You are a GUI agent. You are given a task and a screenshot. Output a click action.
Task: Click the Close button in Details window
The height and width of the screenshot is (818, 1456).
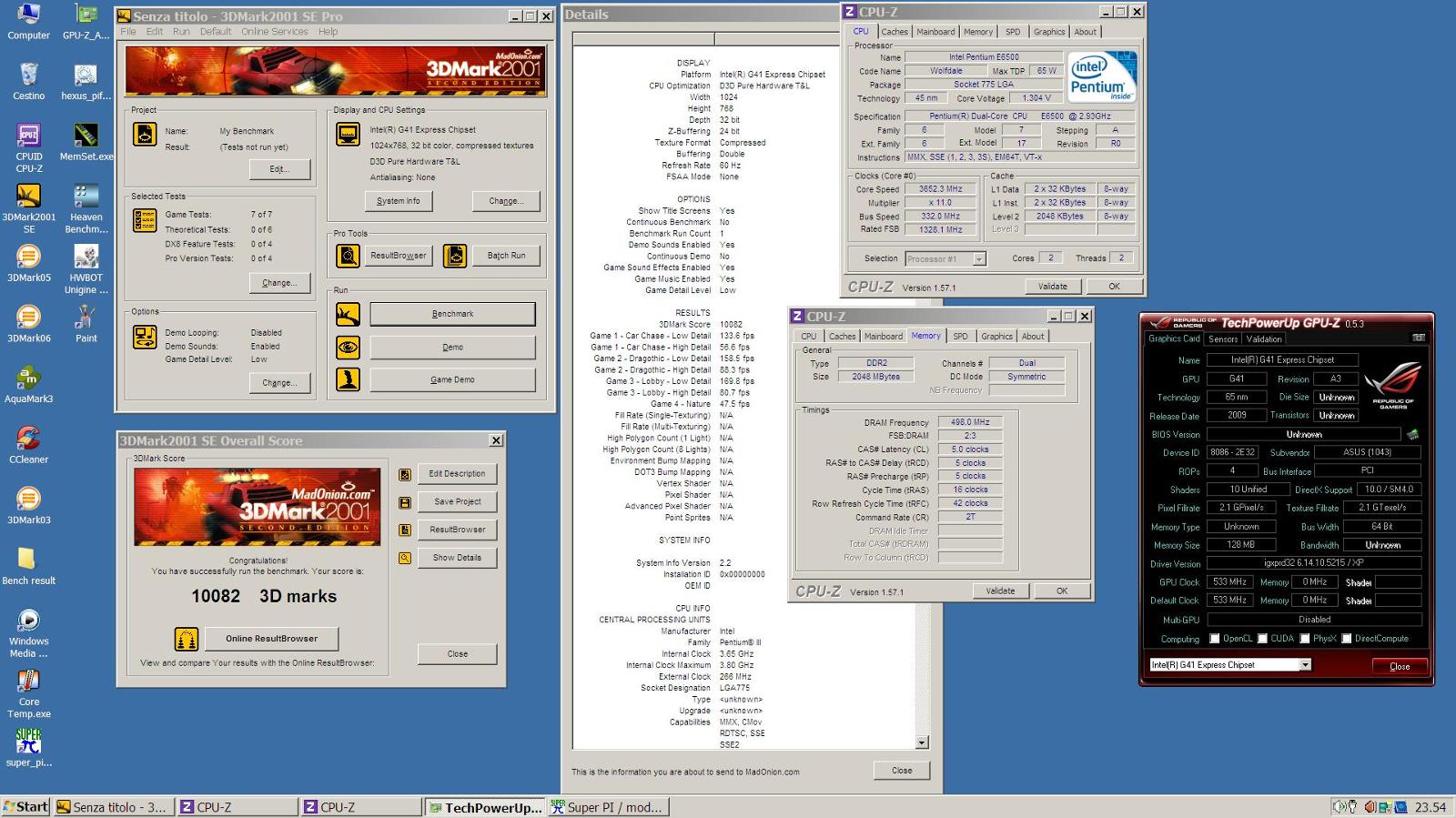902,771
